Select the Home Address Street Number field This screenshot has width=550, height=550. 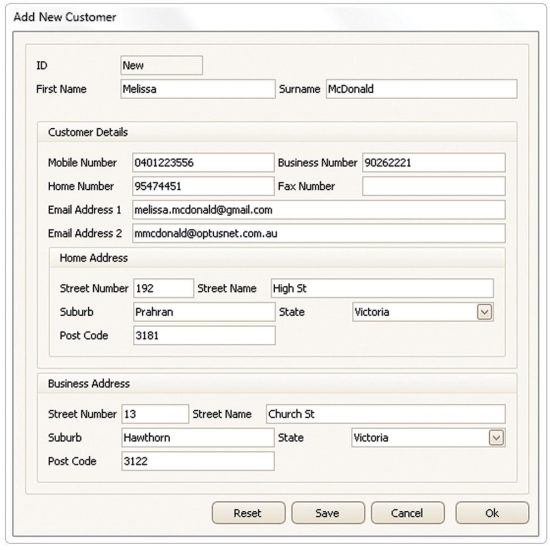[163, 288]
